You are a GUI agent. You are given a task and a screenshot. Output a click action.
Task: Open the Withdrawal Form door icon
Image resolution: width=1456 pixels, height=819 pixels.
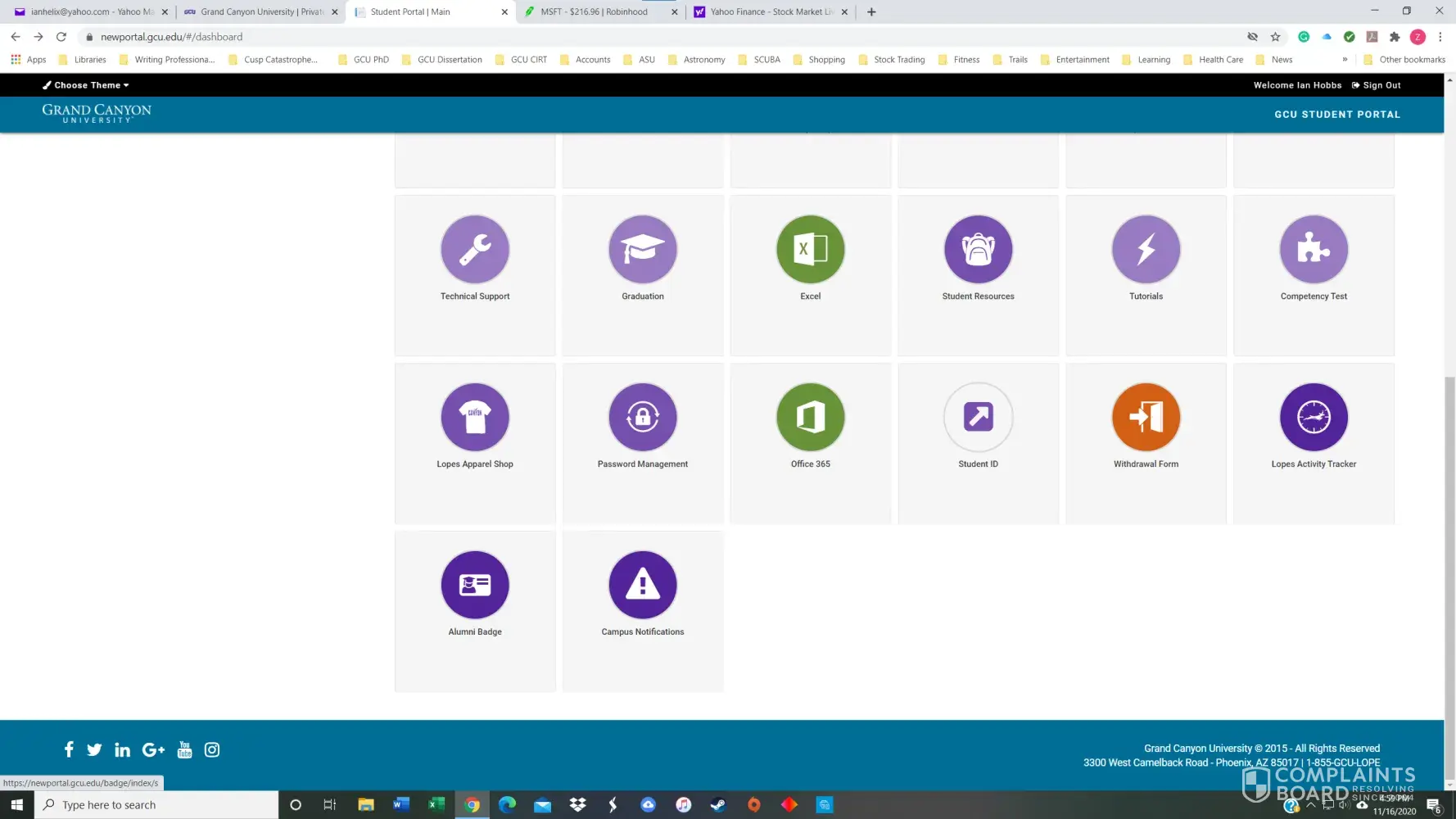click(x=1146, y=417)
